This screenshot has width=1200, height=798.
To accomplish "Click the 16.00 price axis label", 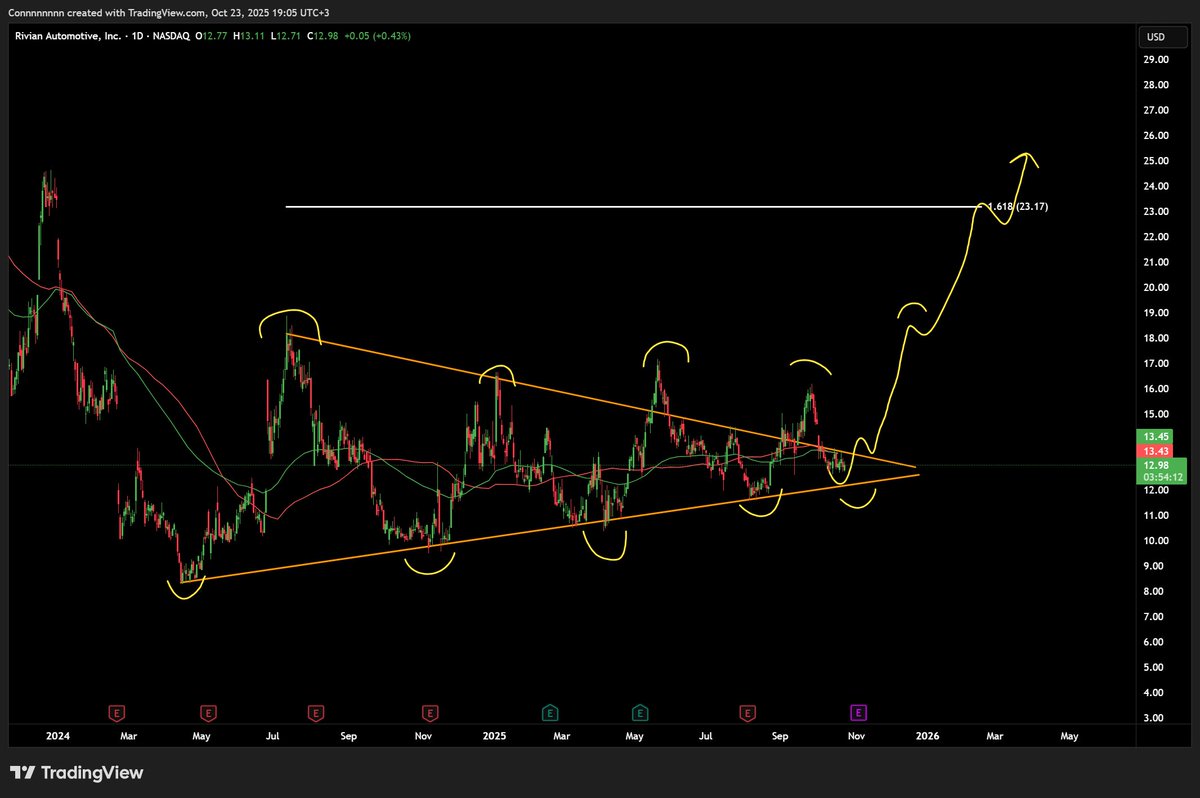I will (x=1156, y=389).
